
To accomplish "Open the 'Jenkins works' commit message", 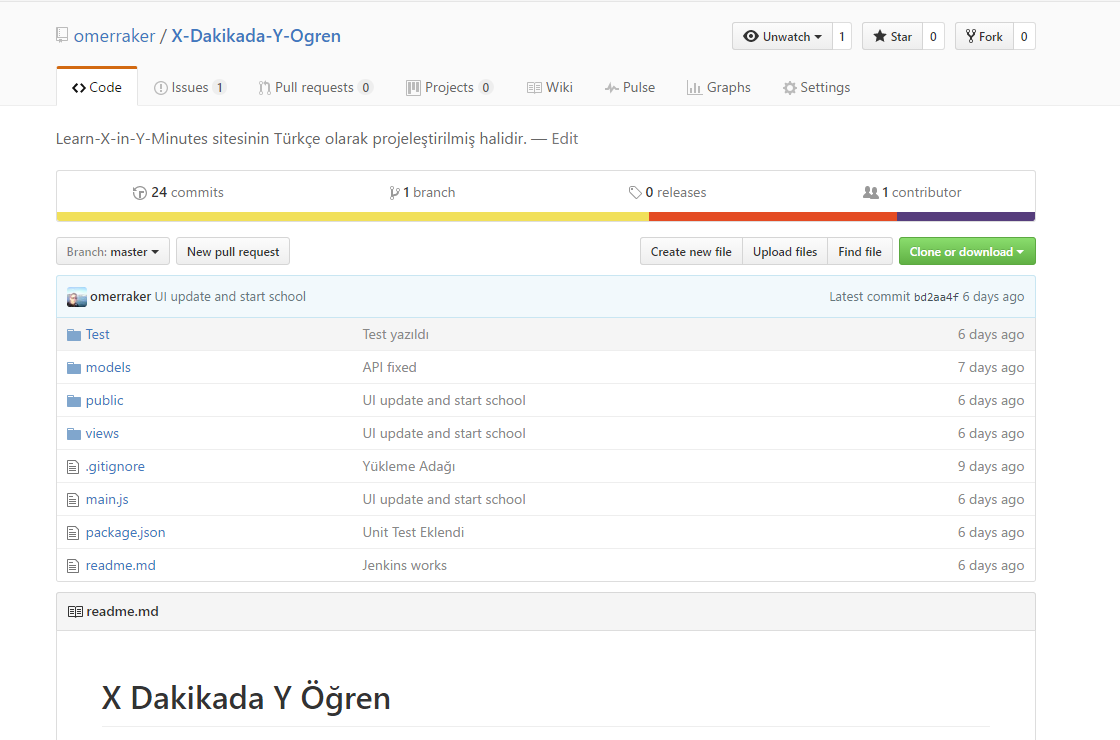I will (404, 565).
